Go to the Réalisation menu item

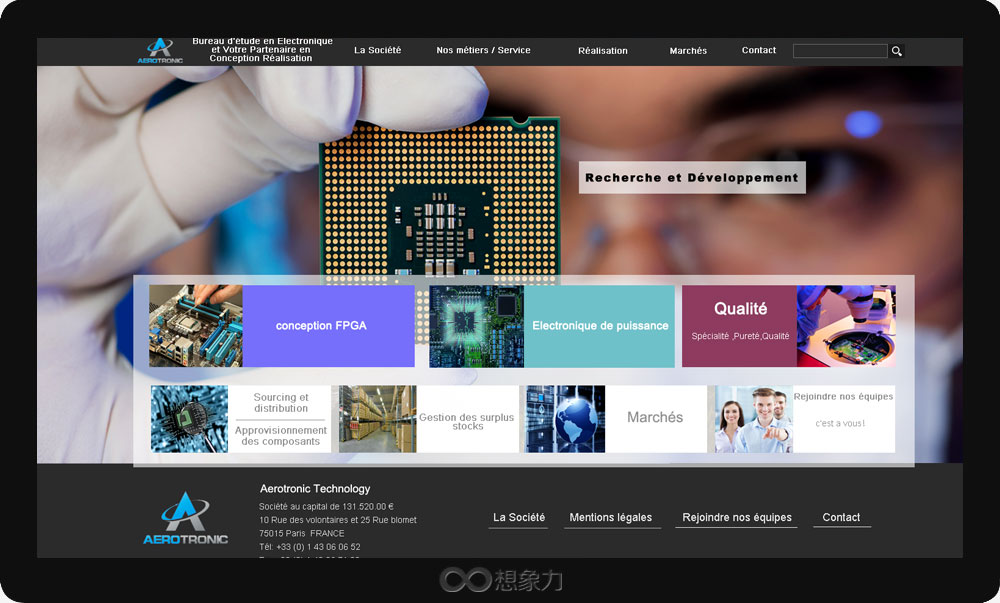pos(603,51)
